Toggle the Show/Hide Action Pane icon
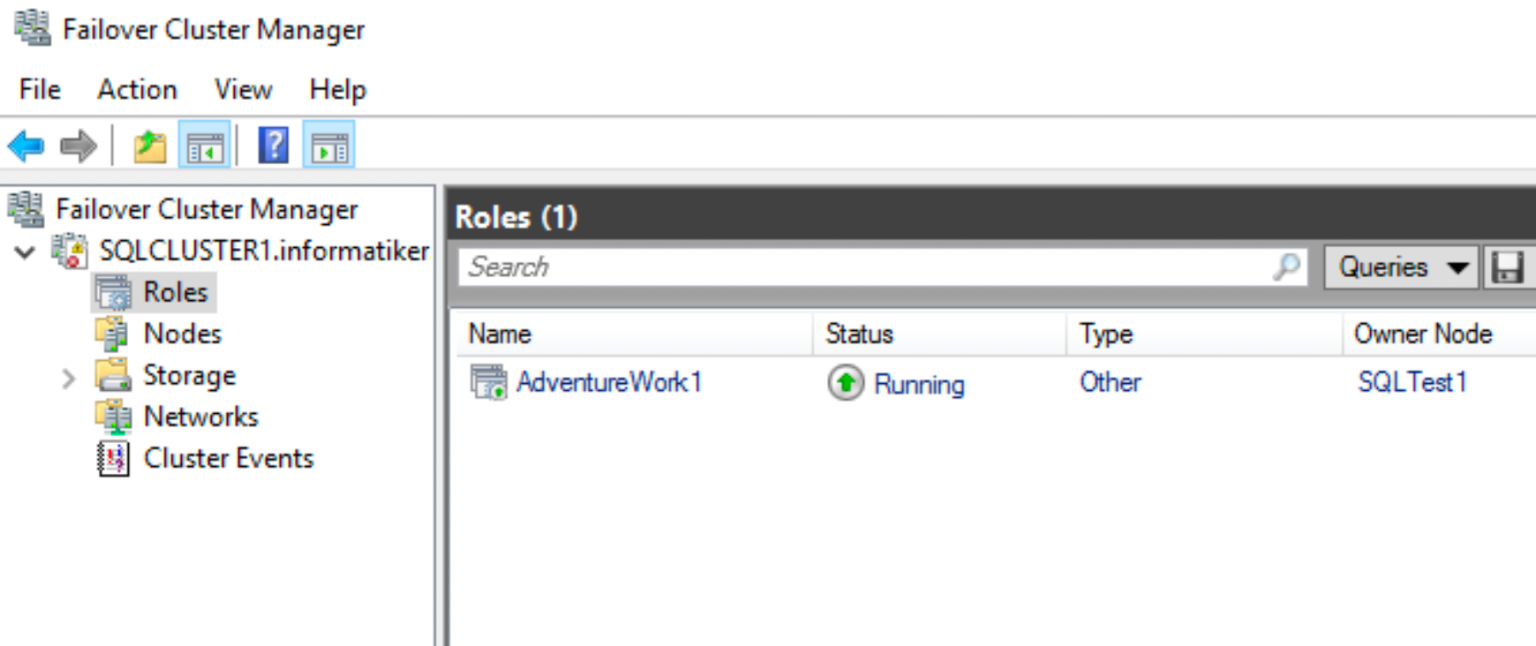 tap(328, 147)
